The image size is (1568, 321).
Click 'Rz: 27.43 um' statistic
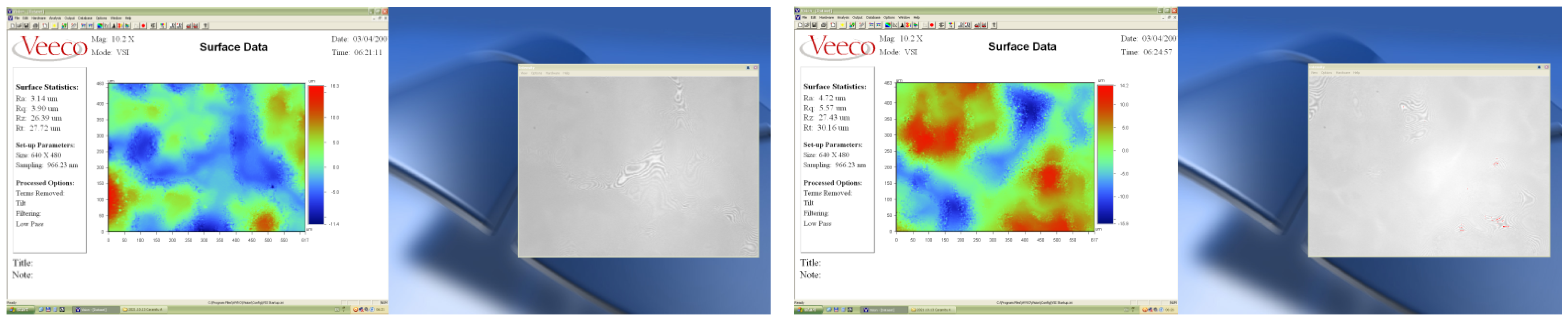[x=827, y=118]
